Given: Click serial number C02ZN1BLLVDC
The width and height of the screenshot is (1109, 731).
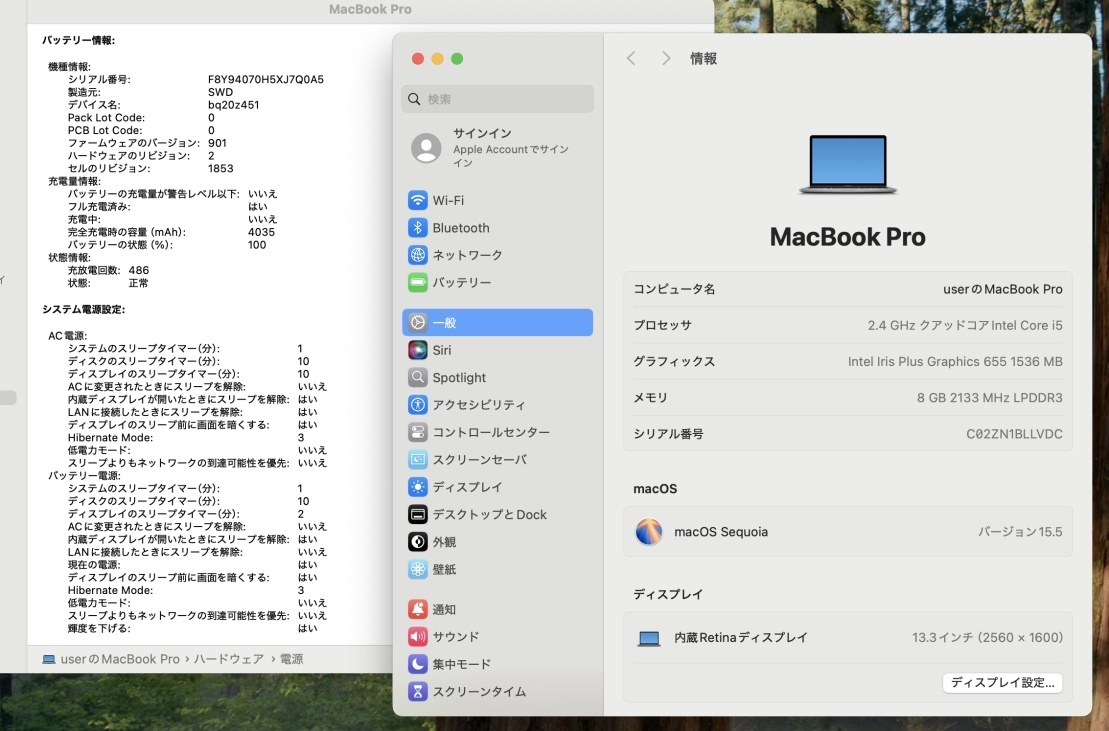Looking at the screenshot, I should click(1014, 434).
